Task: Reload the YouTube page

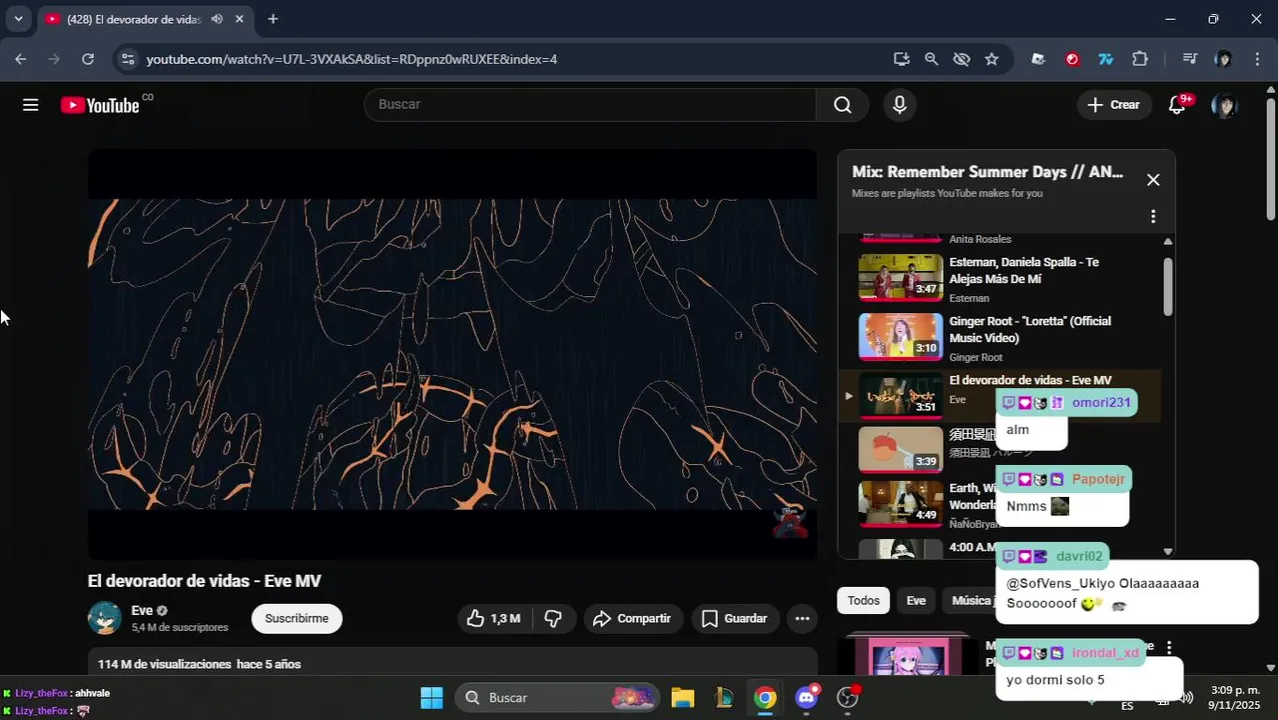Action: 88,59
